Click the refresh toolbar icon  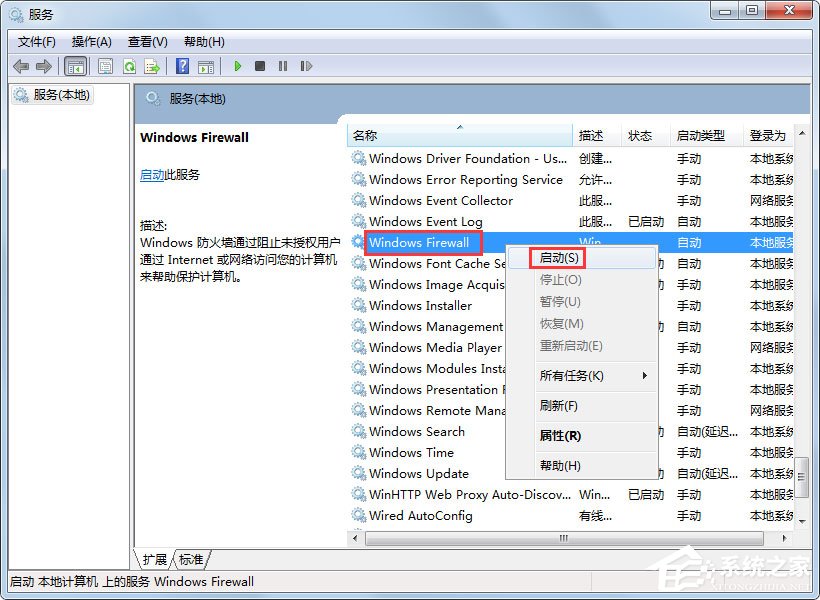[x=129, y=66]
